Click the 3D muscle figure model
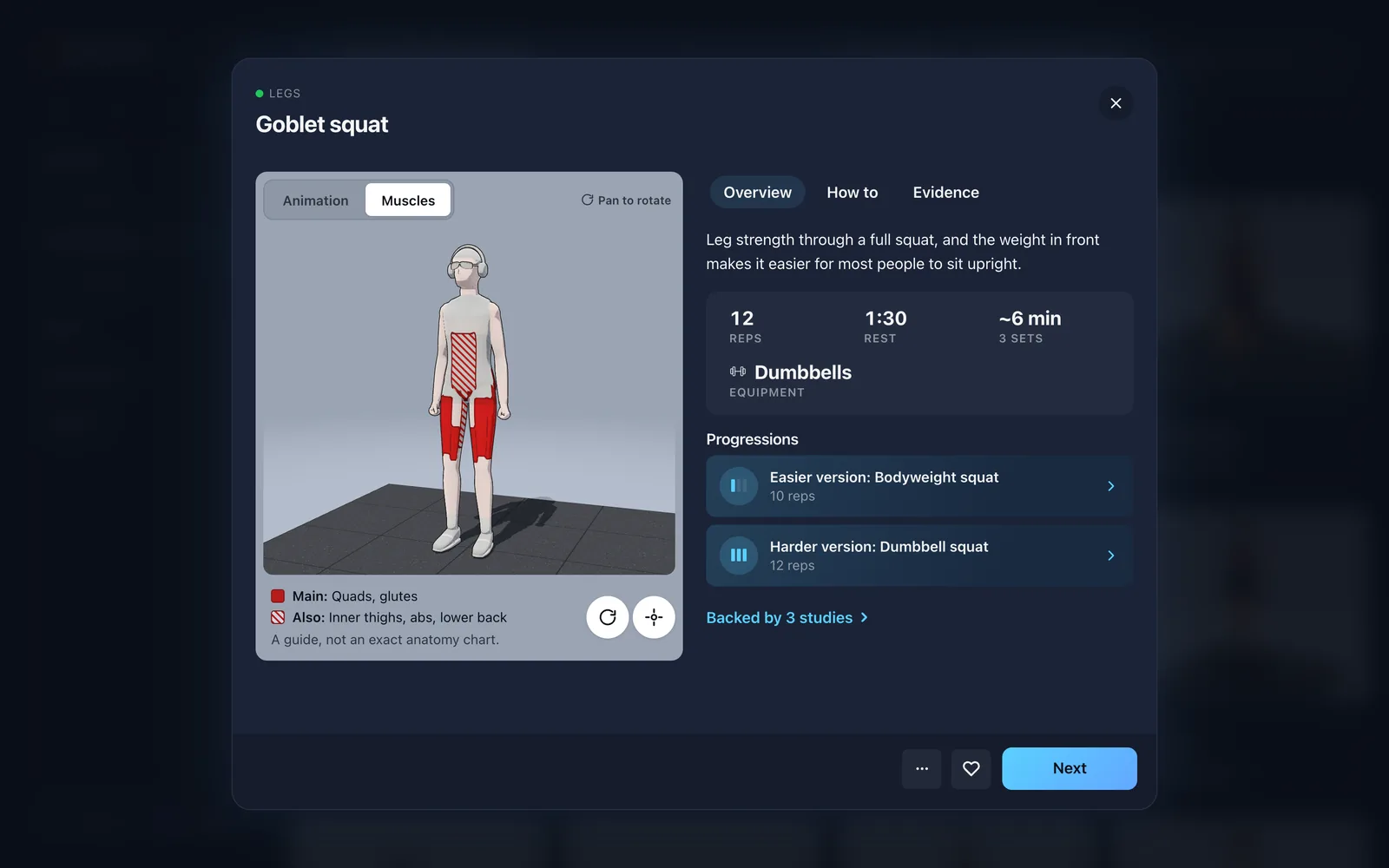 click(469, 400)
